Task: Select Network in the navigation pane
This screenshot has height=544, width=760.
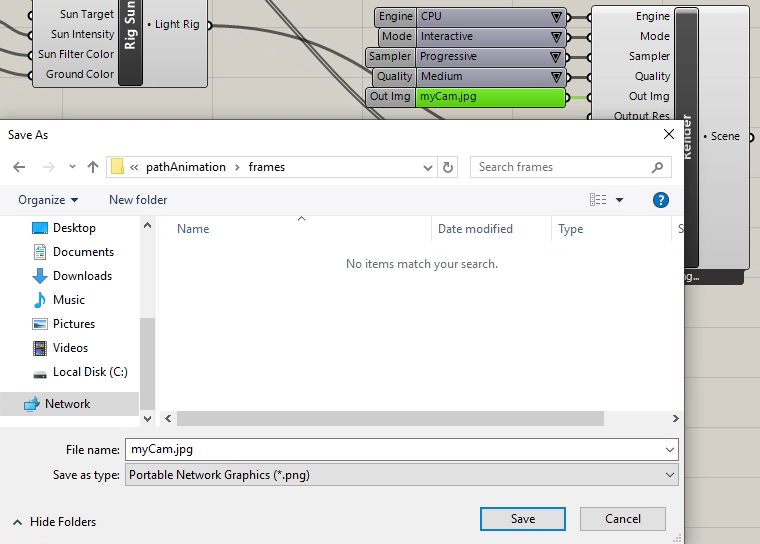Action: [x=67, y=404]
